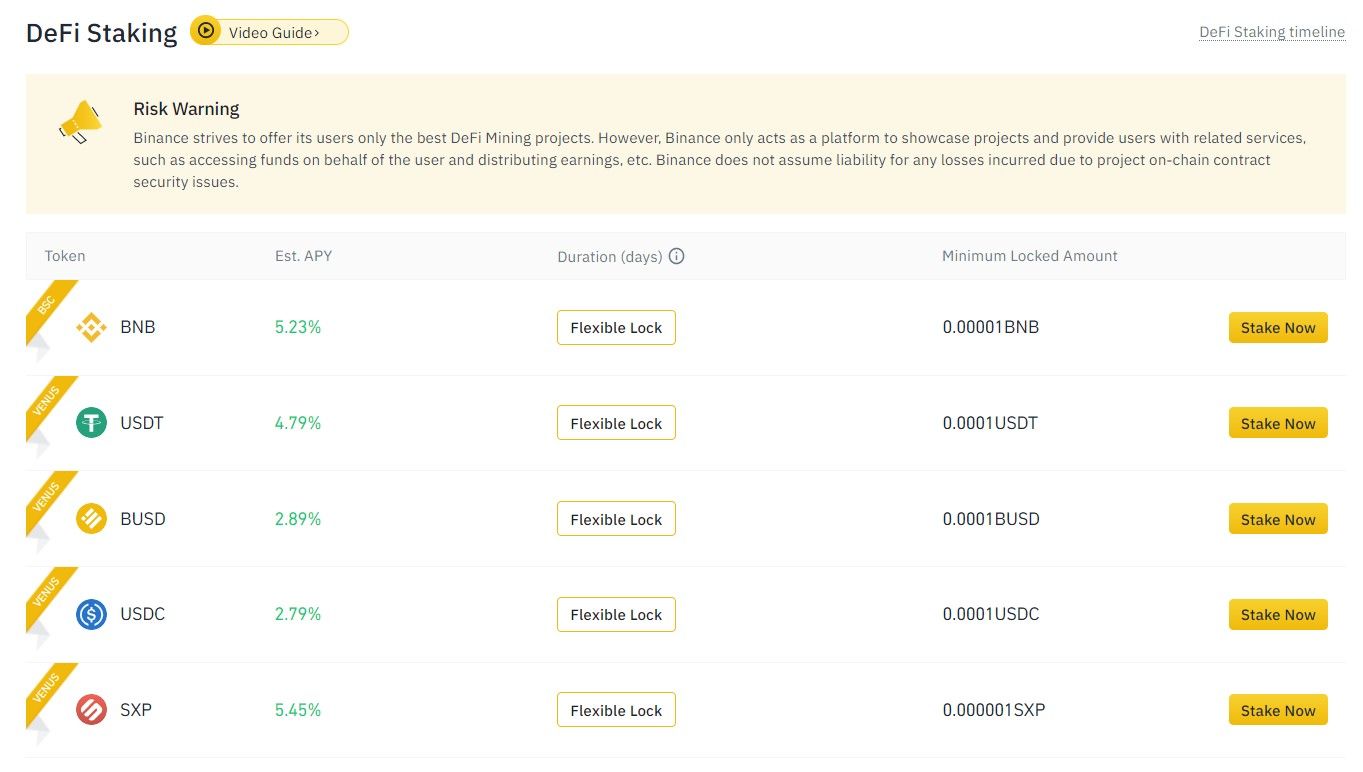Select Flexible Lock for USDC

(x=616, y=614)
